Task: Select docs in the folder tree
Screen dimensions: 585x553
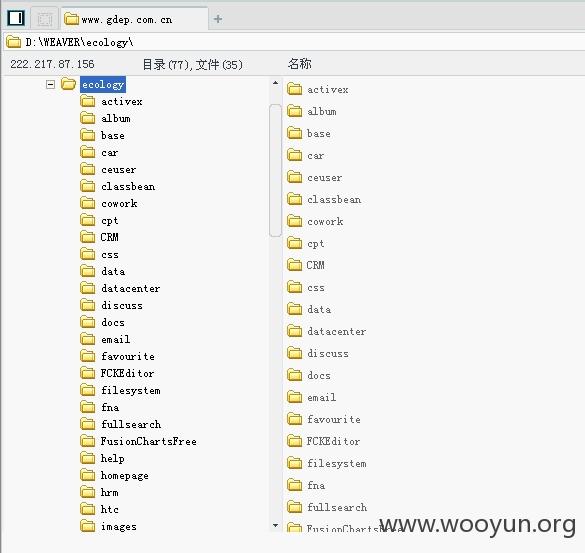Action: (x=113, y=322)
